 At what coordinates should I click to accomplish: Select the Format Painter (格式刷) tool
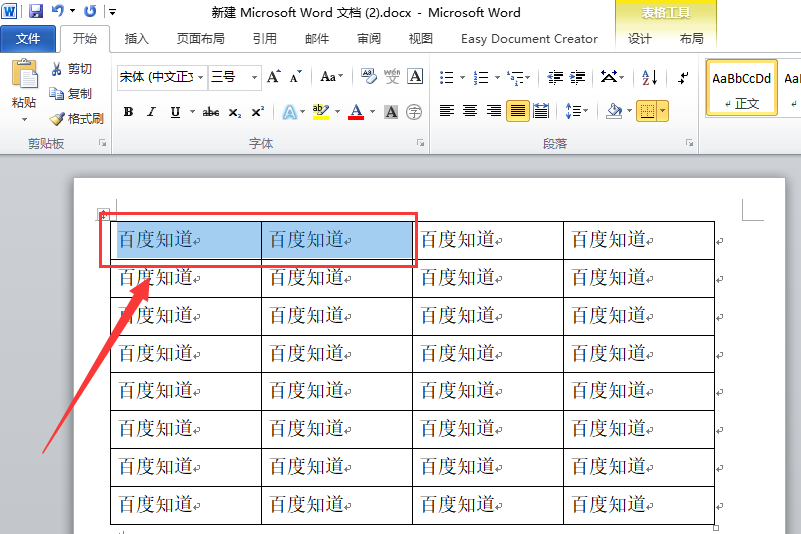tap(77, 119)
